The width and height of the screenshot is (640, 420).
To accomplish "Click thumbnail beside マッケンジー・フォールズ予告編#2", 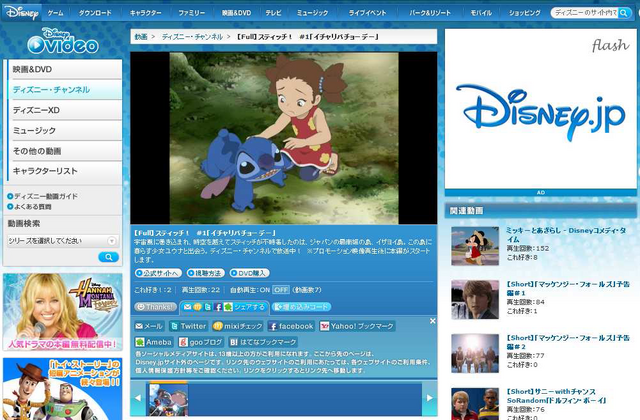I will 475,353.
